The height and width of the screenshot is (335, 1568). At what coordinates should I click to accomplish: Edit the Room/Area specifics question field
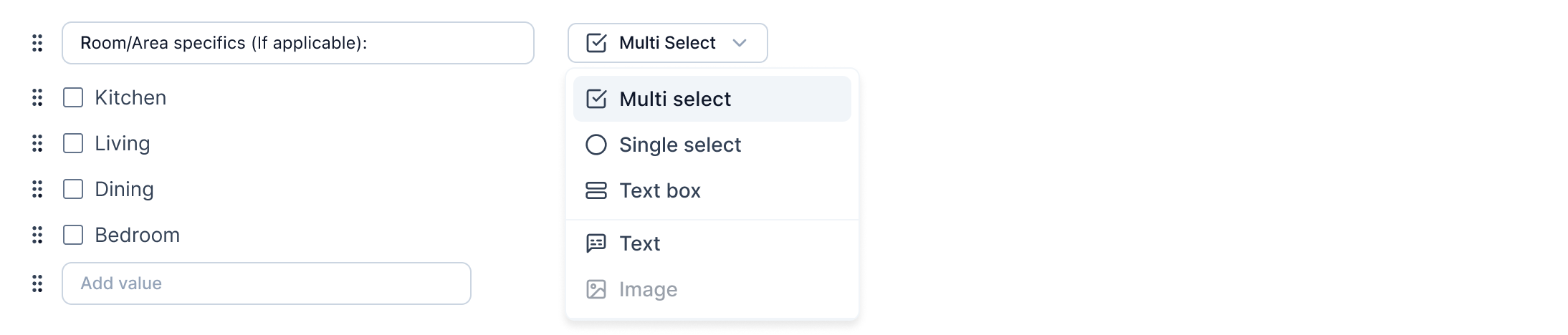pos(297,43)
